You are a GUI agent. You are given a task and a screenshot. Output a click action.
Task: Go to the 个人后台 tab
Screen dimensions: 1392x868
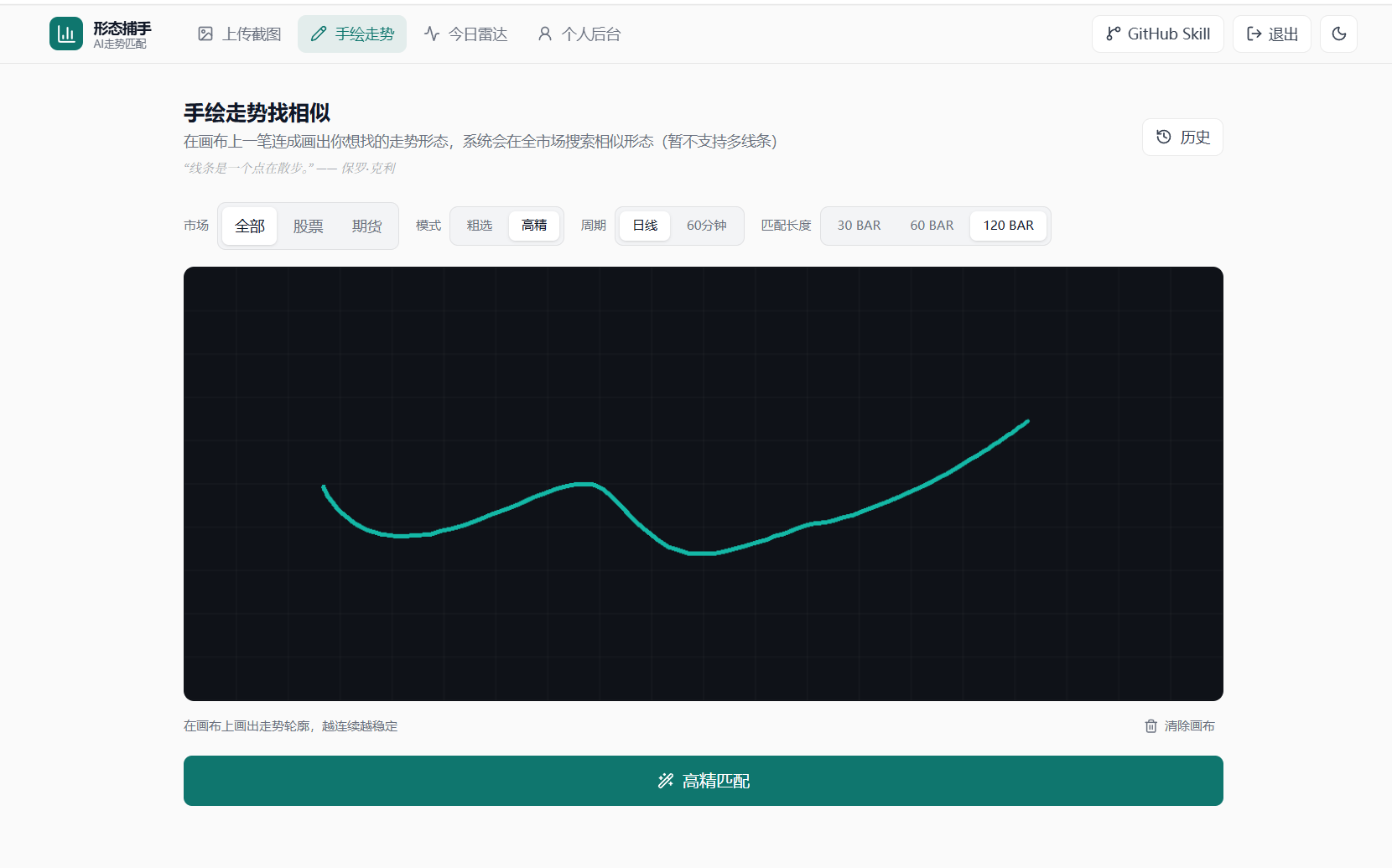(579, 34)
